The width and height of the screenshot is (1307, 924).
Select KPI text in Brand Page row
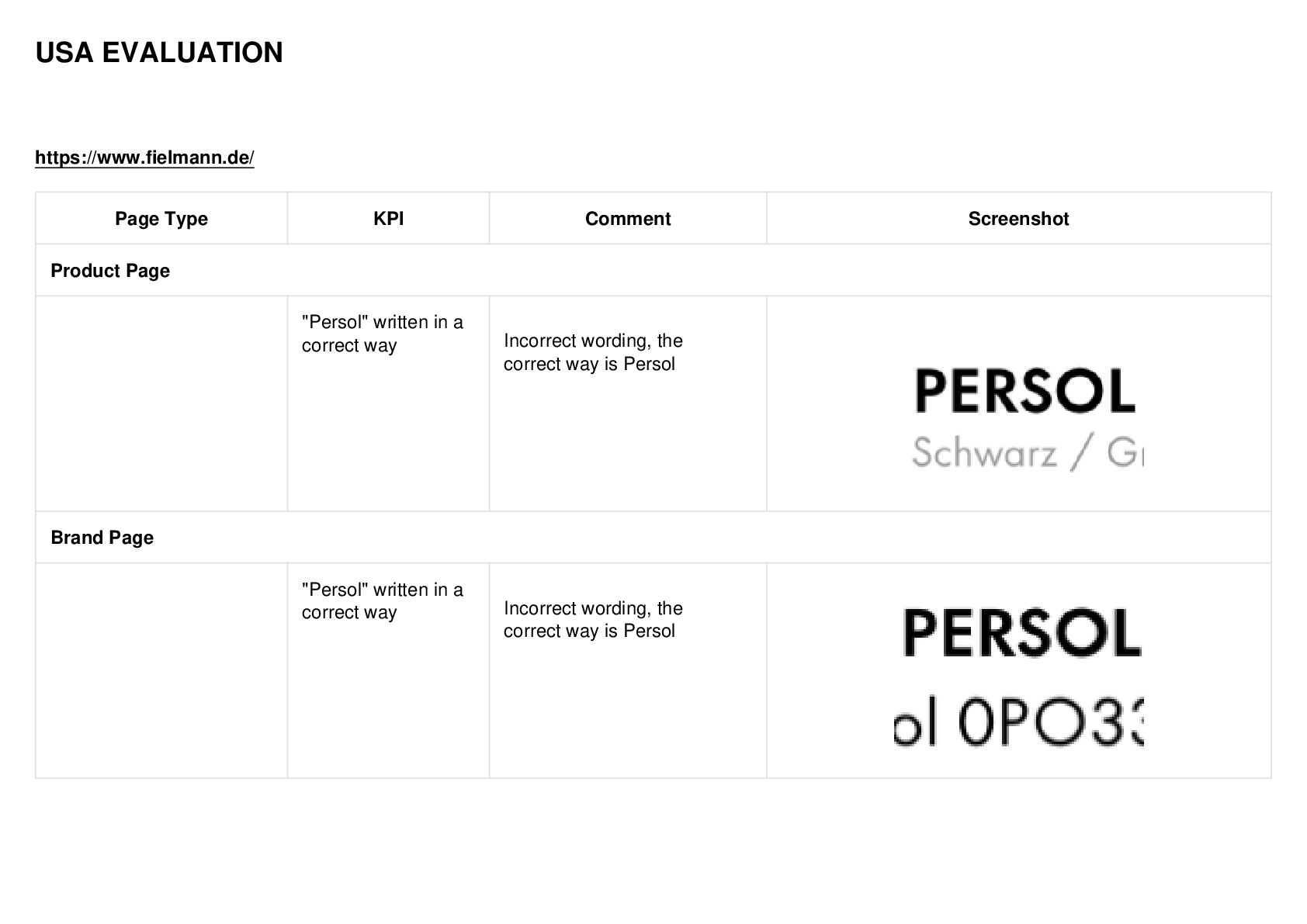tap(383, 600)
